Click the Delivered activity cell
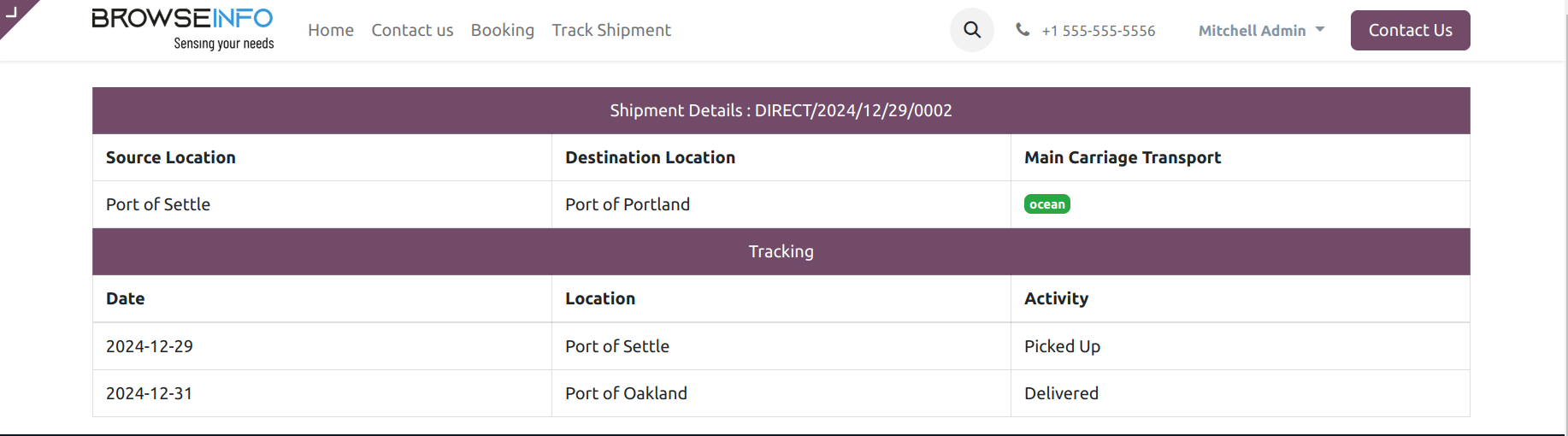 click(1241, 393)
